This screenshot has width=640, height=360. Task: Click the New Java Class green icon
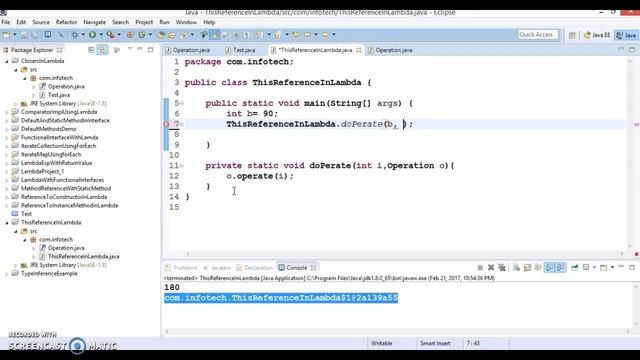pyautogui.click(x=142, y=35)
